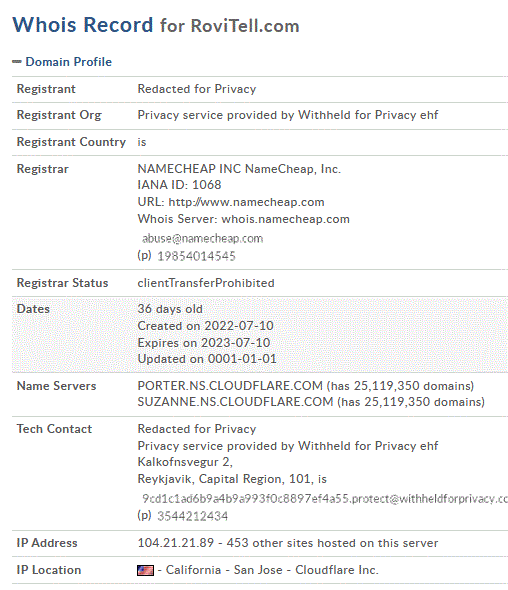The height and width of the screenshot is (590, 508).
Task: Click the Created on 2022-07-10 date
Action: (205, 326)
